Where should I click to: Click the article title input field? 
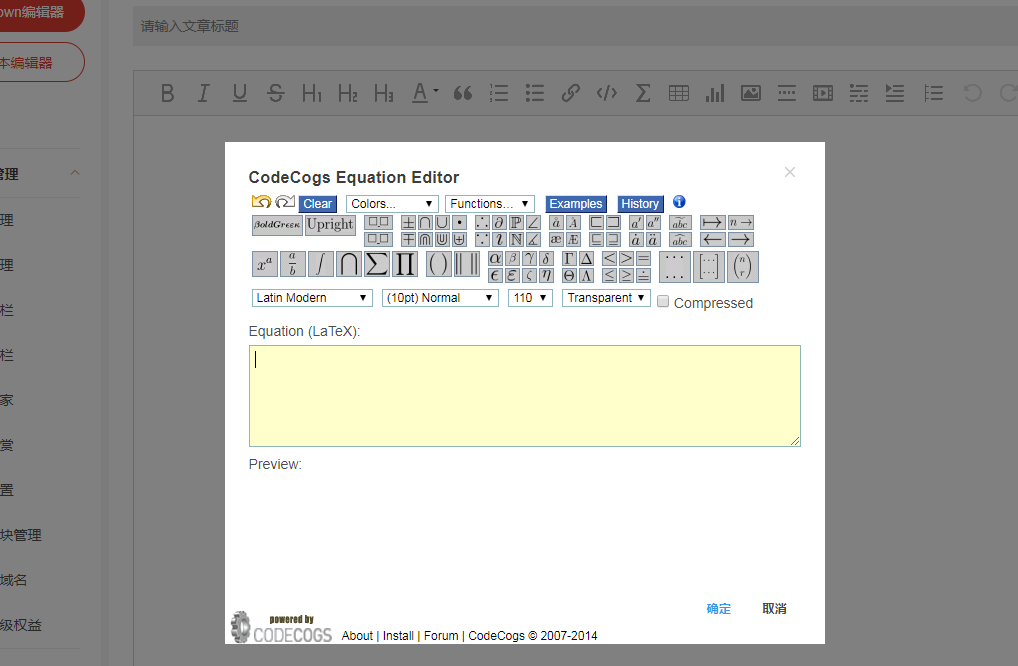coord(575,26)
